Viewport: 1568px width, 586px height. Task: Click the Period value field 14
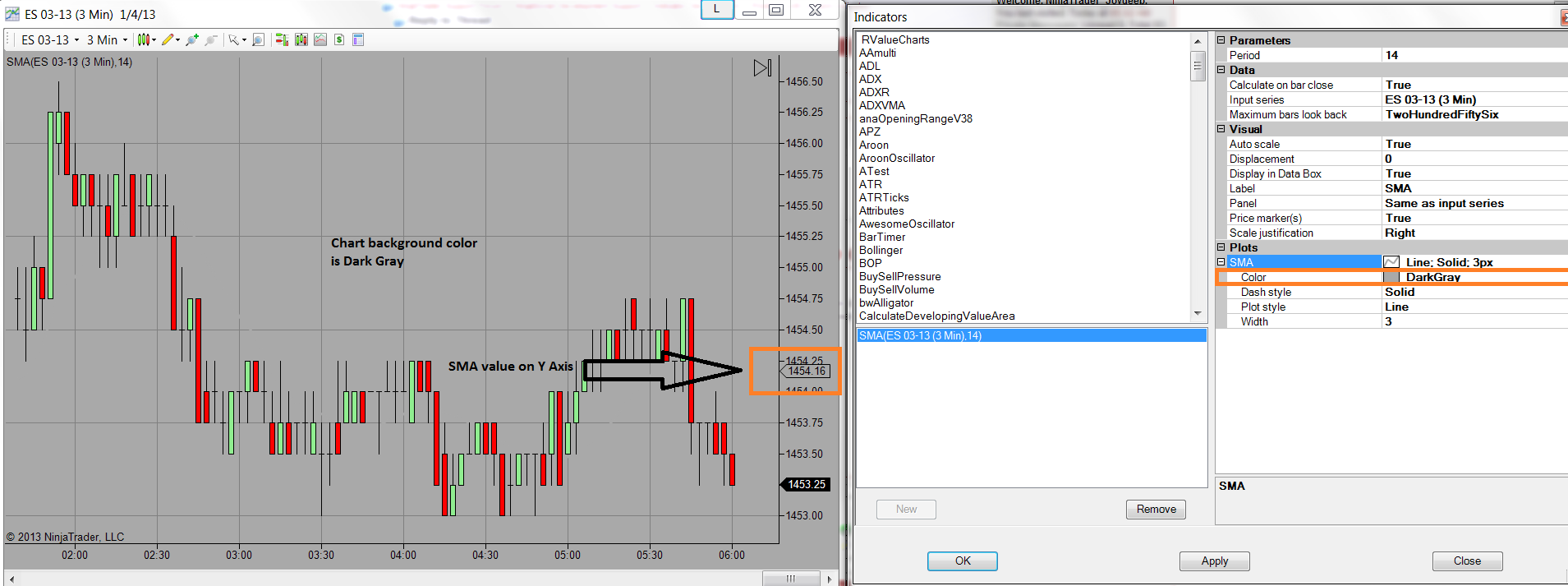click(x=1475, y=55)
